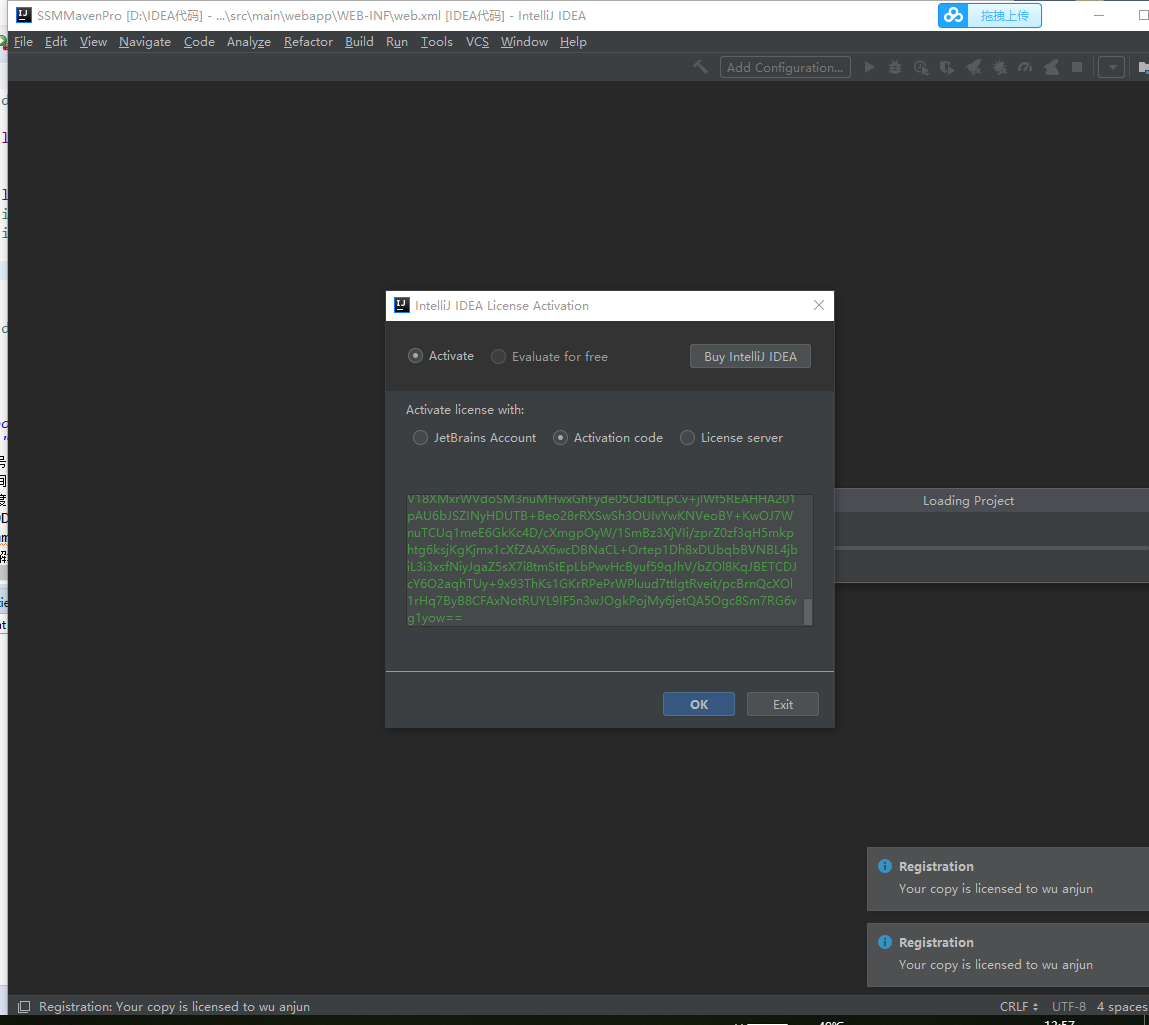
Task: Click the Debug bug icon in toolbar
Action: [x=895, y=67]
